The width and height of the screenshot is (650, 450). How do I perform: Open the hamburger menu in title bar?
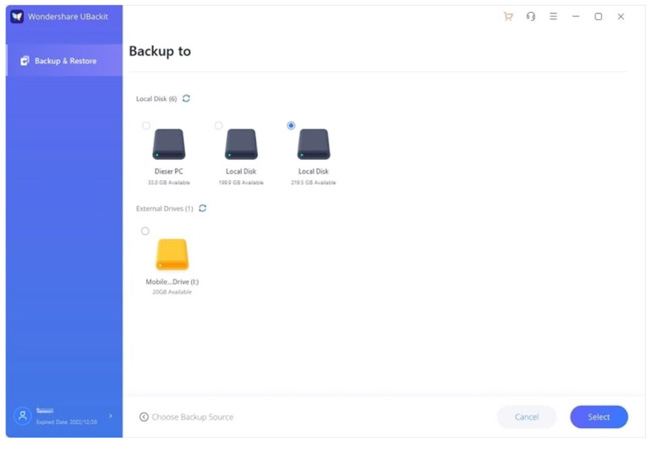553,17
